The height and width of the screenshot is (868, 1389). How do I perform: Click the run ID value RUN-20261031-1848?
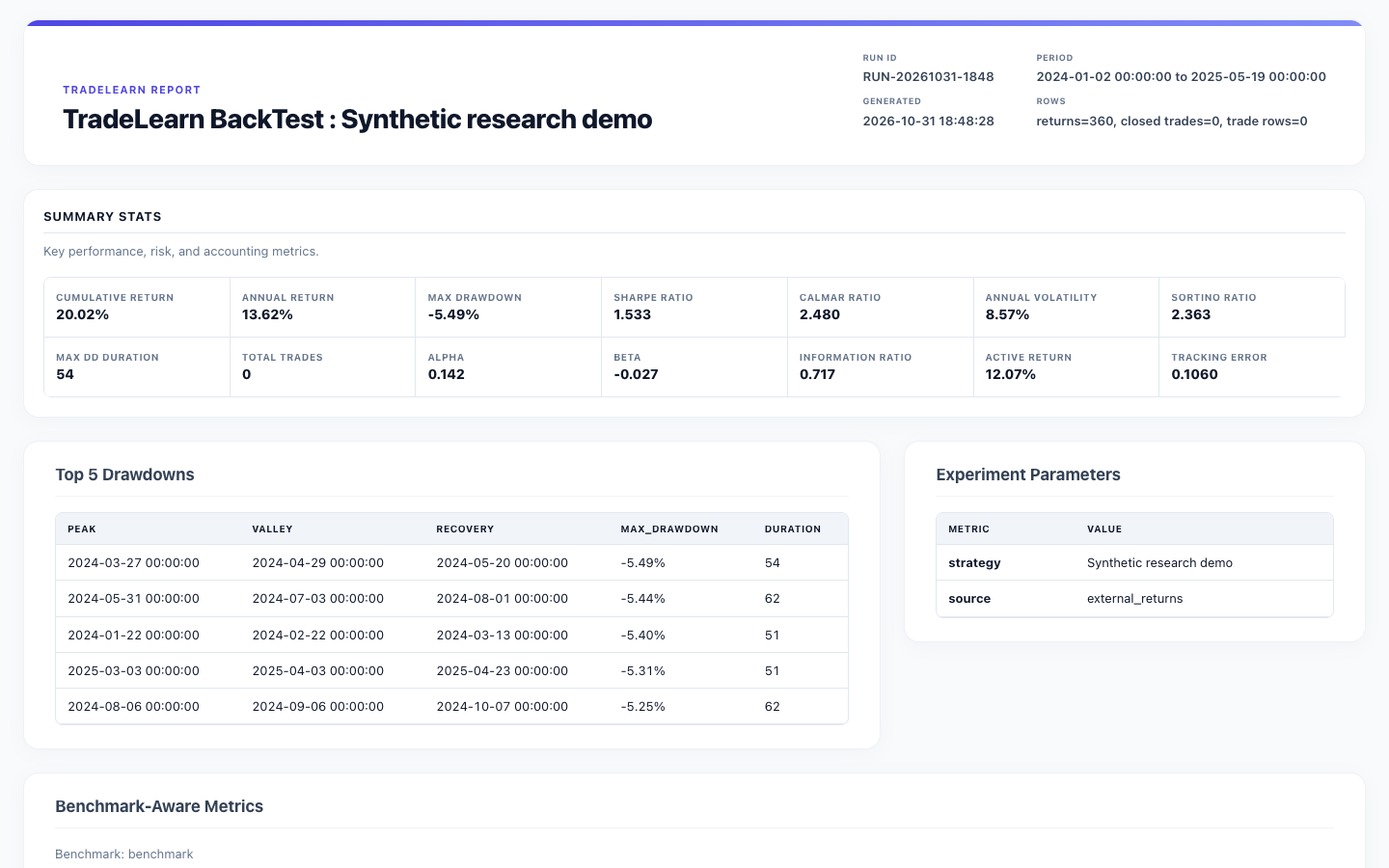pos(928,77)
